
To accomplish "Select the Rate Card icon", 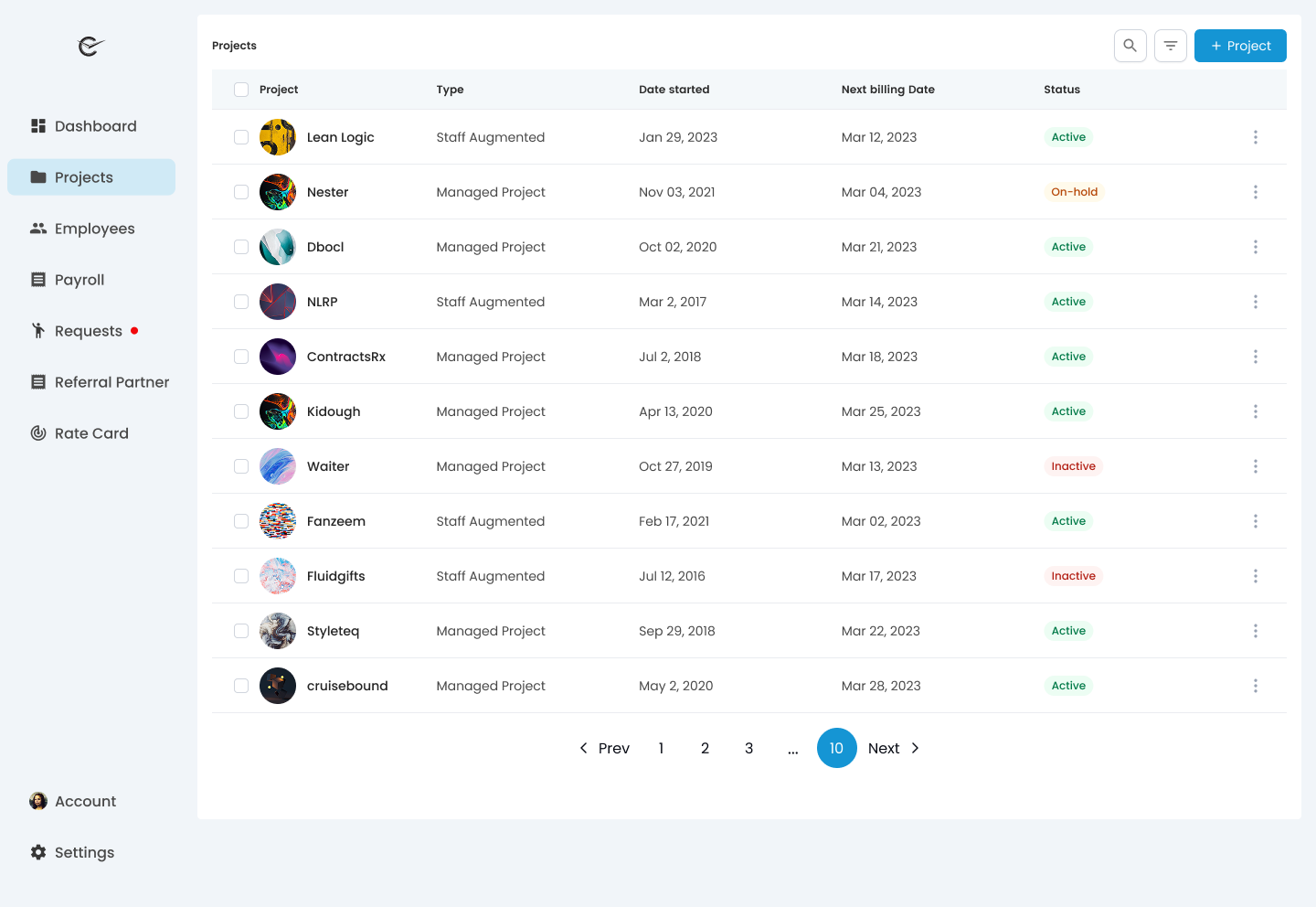I will (37, 432).
